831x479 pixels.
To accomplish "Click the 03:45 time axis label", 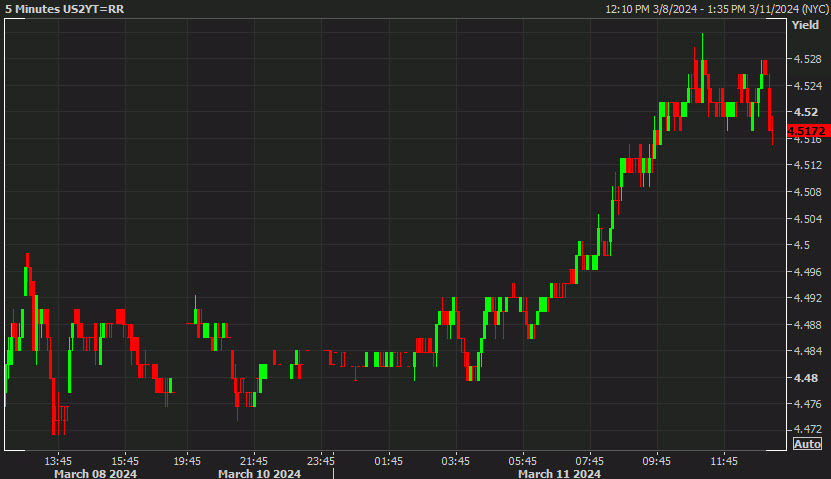I will click(455, 461).
